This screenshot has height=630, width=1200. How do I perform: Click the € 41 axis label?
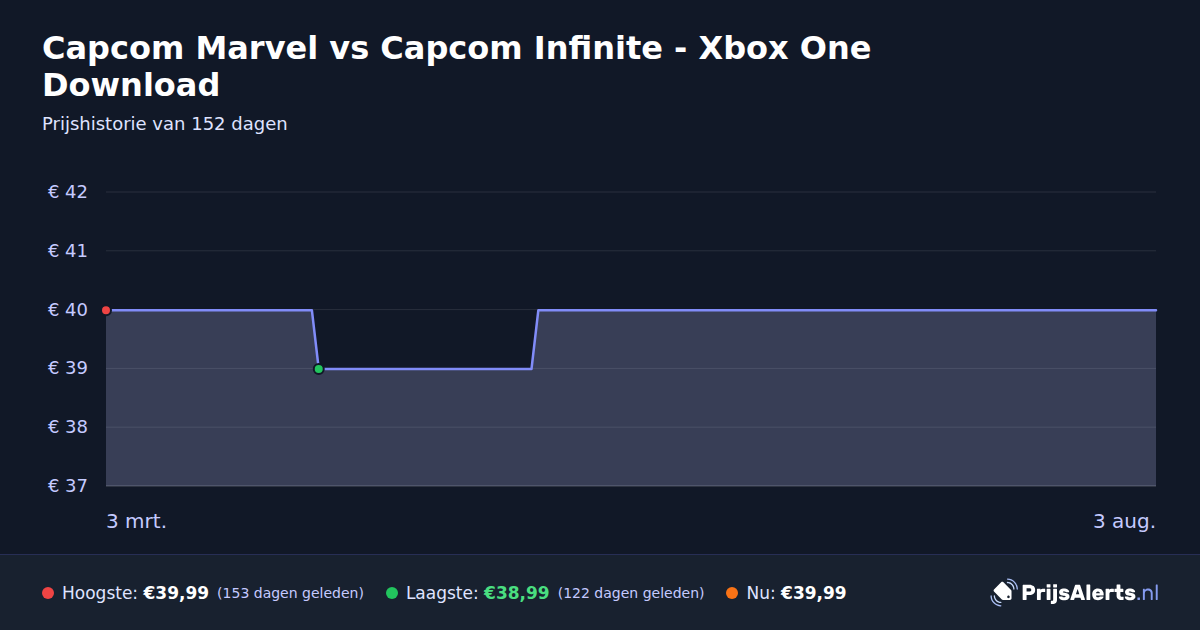point(67,251)
